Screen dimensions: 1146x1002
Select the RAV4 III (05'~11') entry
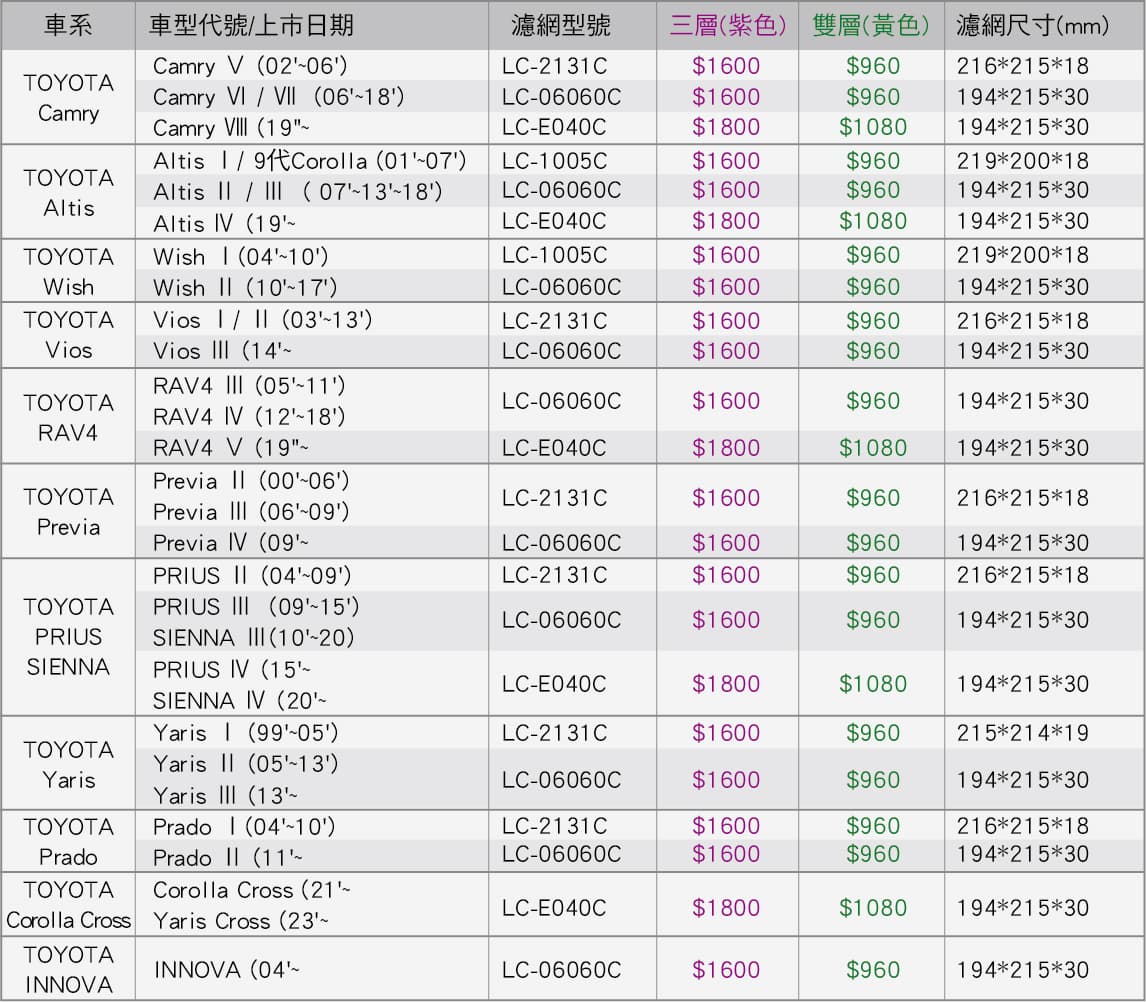click(x=248, y=385)
